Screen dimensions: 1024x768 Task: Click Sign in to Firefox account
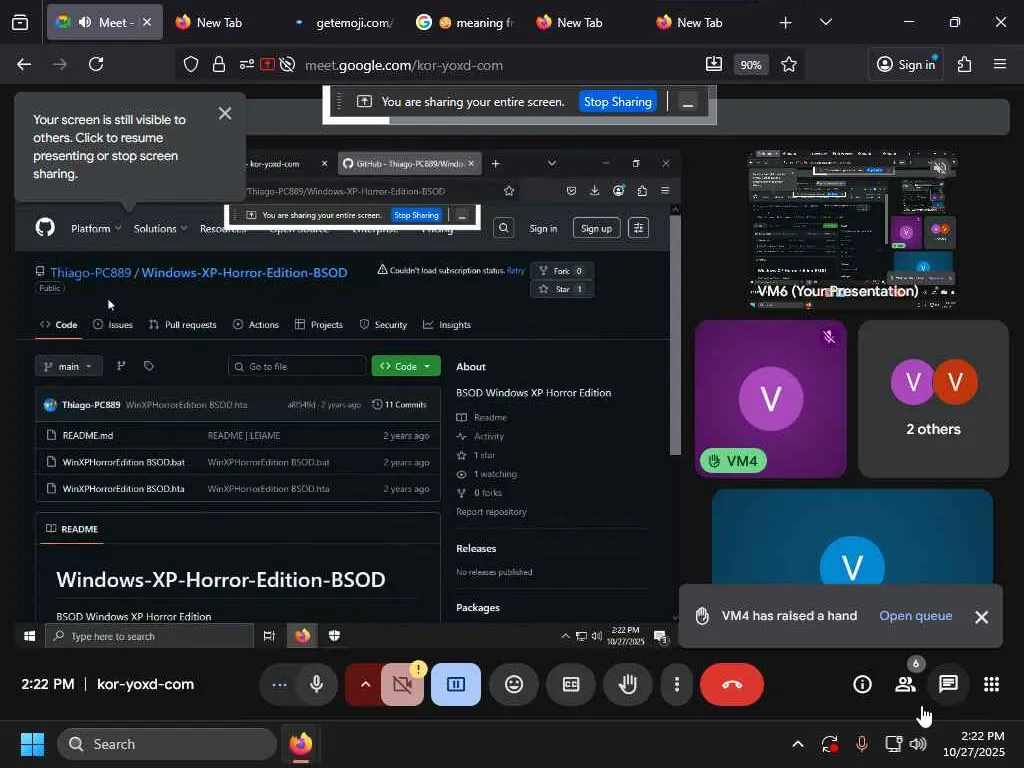[906, 64]
